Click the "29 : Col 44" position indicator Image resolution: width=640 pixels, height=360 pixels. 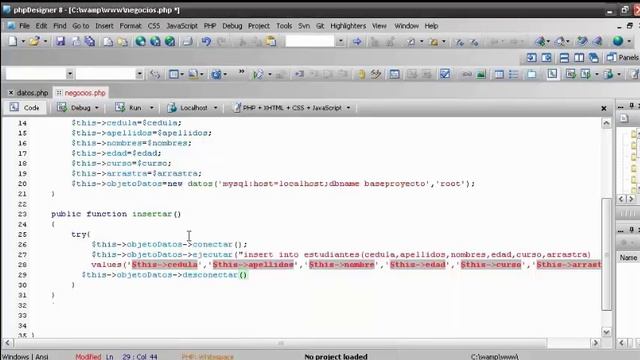(140, 357)
